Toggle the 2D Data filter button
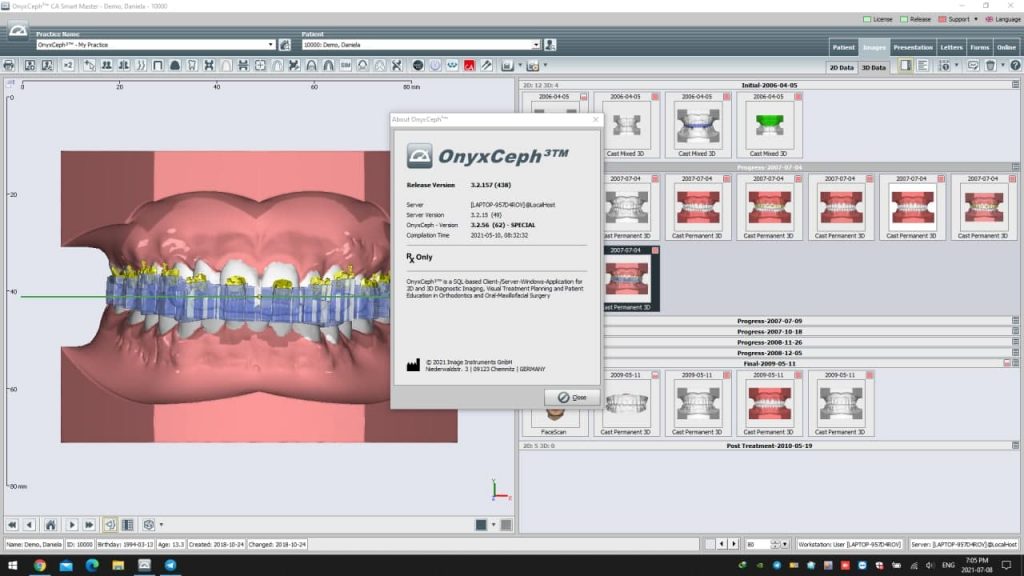 tap(842, 67)
